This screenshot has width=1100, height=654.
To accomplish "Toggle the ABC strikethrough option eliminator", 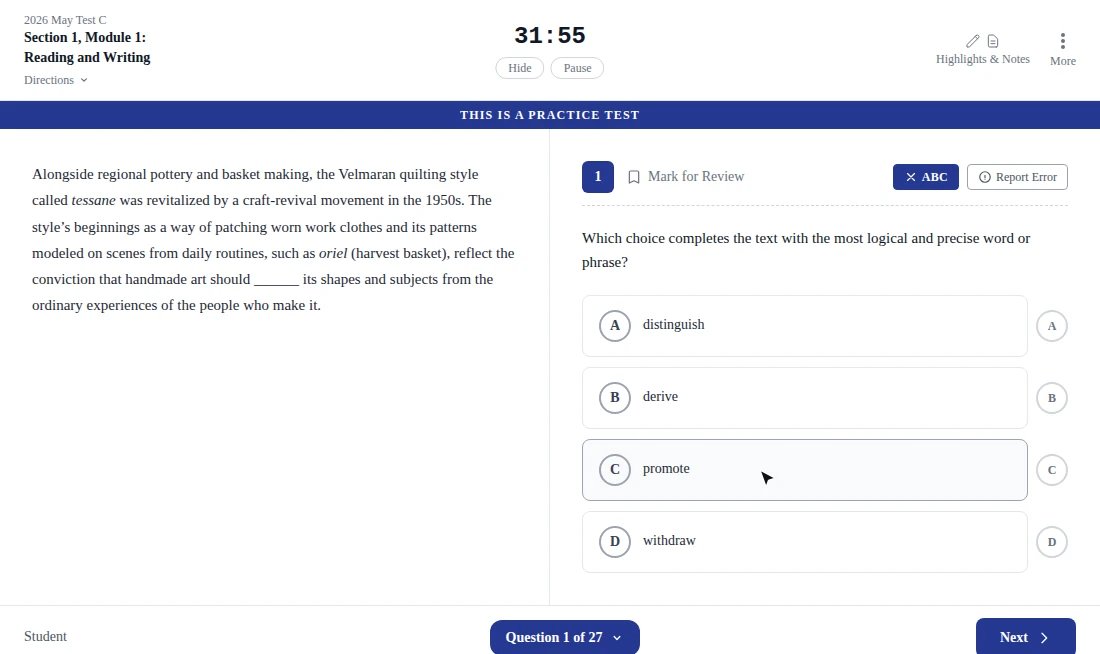I will [925, 177].
